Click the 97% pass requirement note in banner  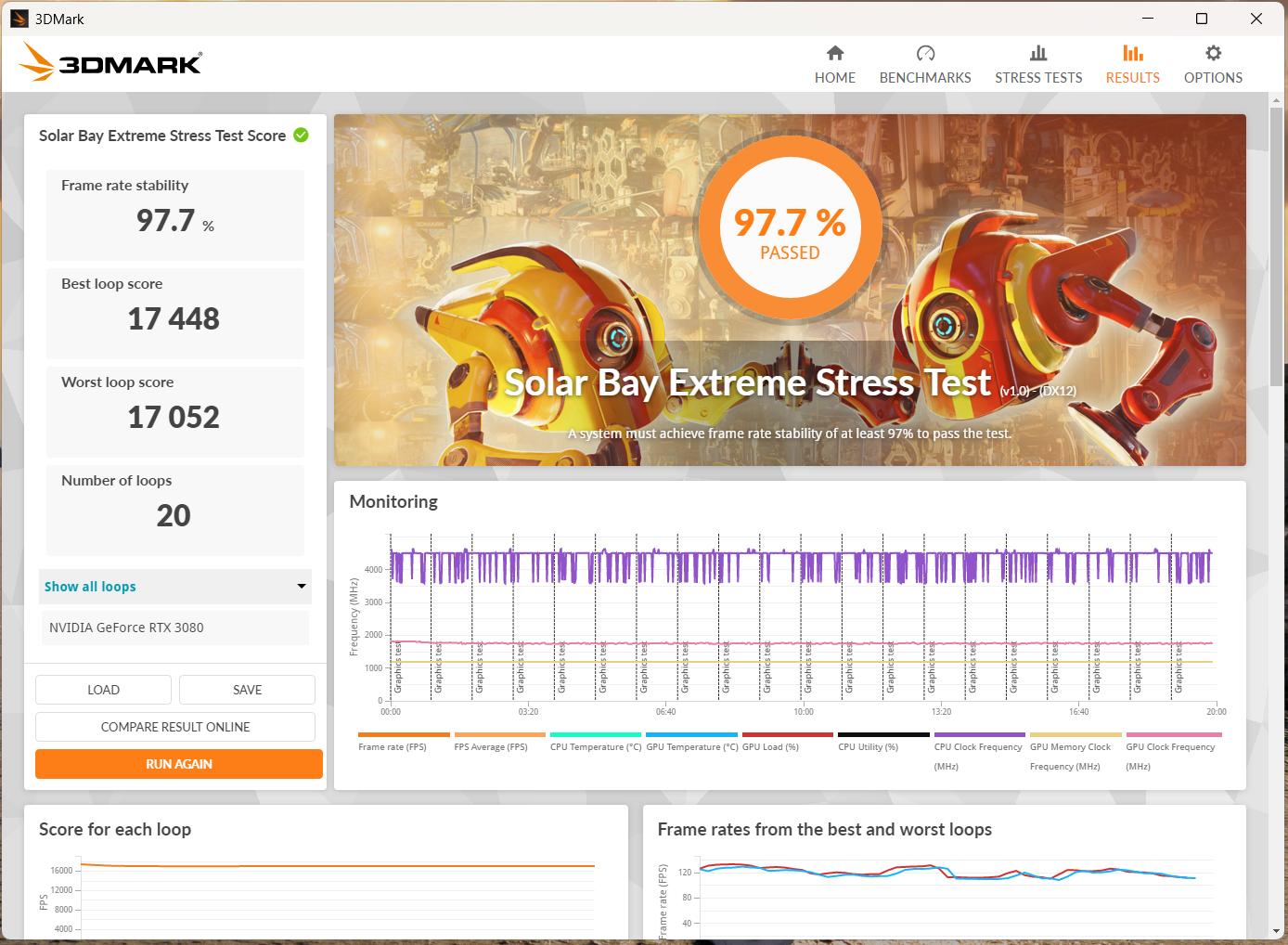point(790,434)
